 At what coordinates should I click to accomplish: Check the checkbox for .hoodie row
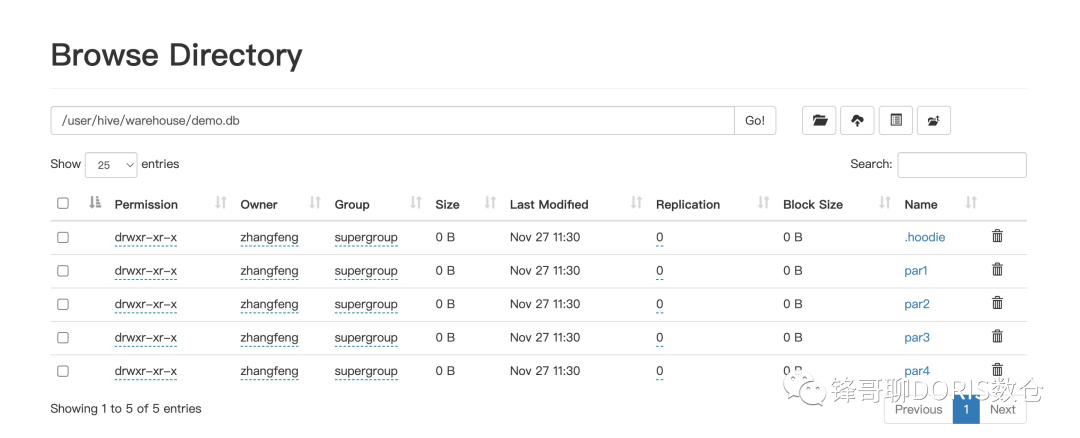coord(63,237)
